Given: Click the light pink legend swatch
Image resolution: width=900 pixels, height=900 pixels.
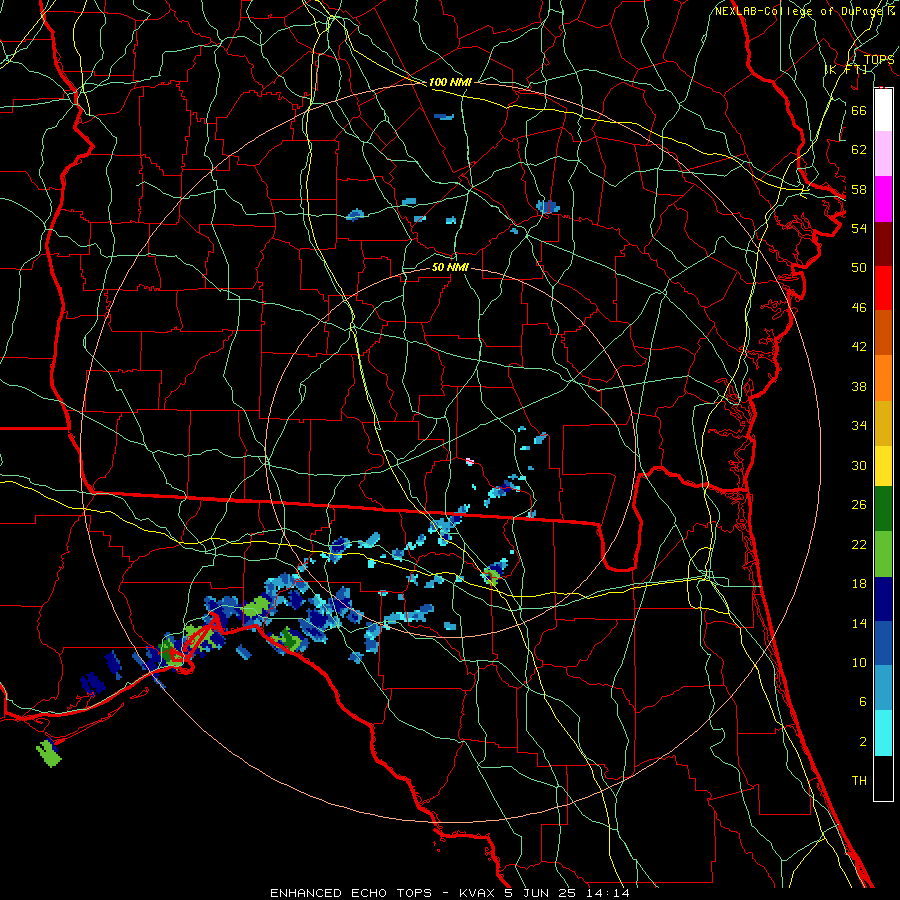Looking at the screenshot, I should [883, 153].
